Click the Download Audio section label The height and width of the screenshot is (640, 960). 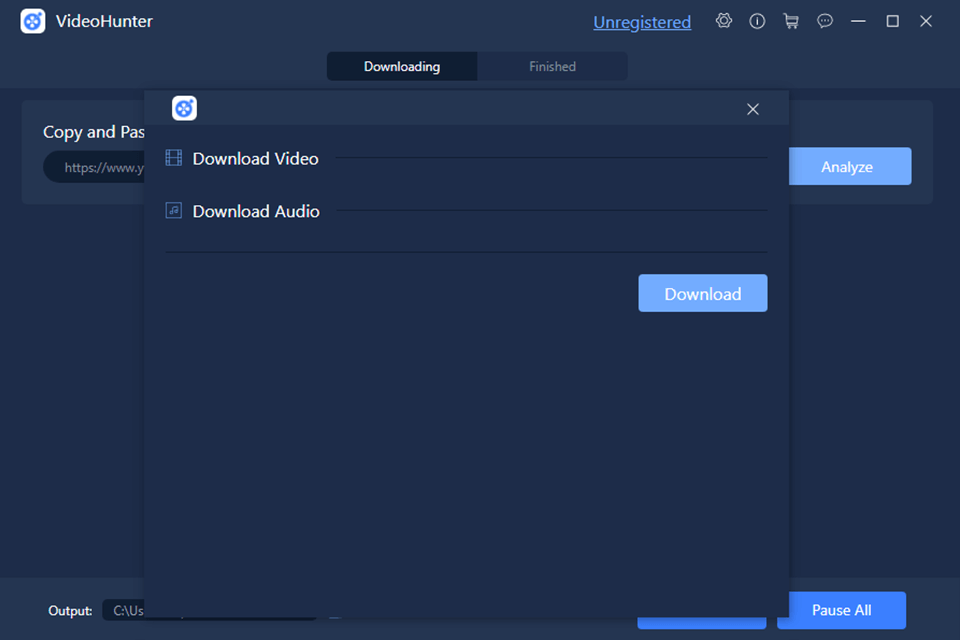[x=256, y=211]
